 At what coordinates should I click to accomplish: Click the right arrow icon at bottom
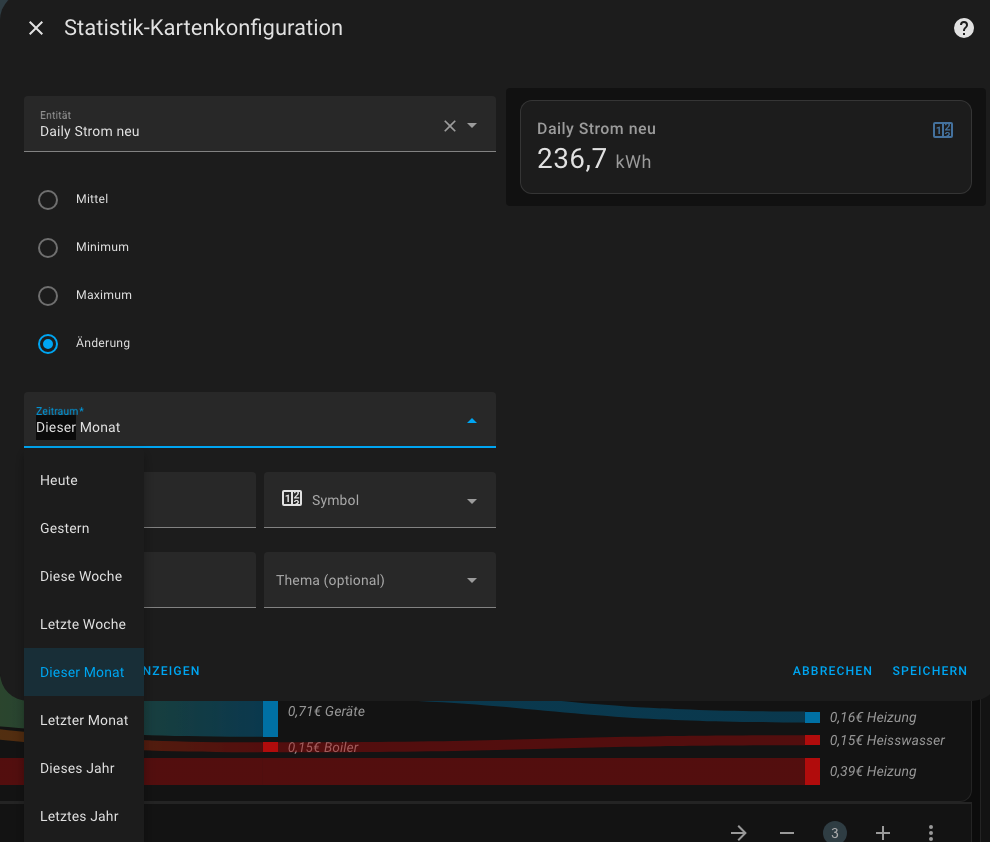tap(739, 832)
